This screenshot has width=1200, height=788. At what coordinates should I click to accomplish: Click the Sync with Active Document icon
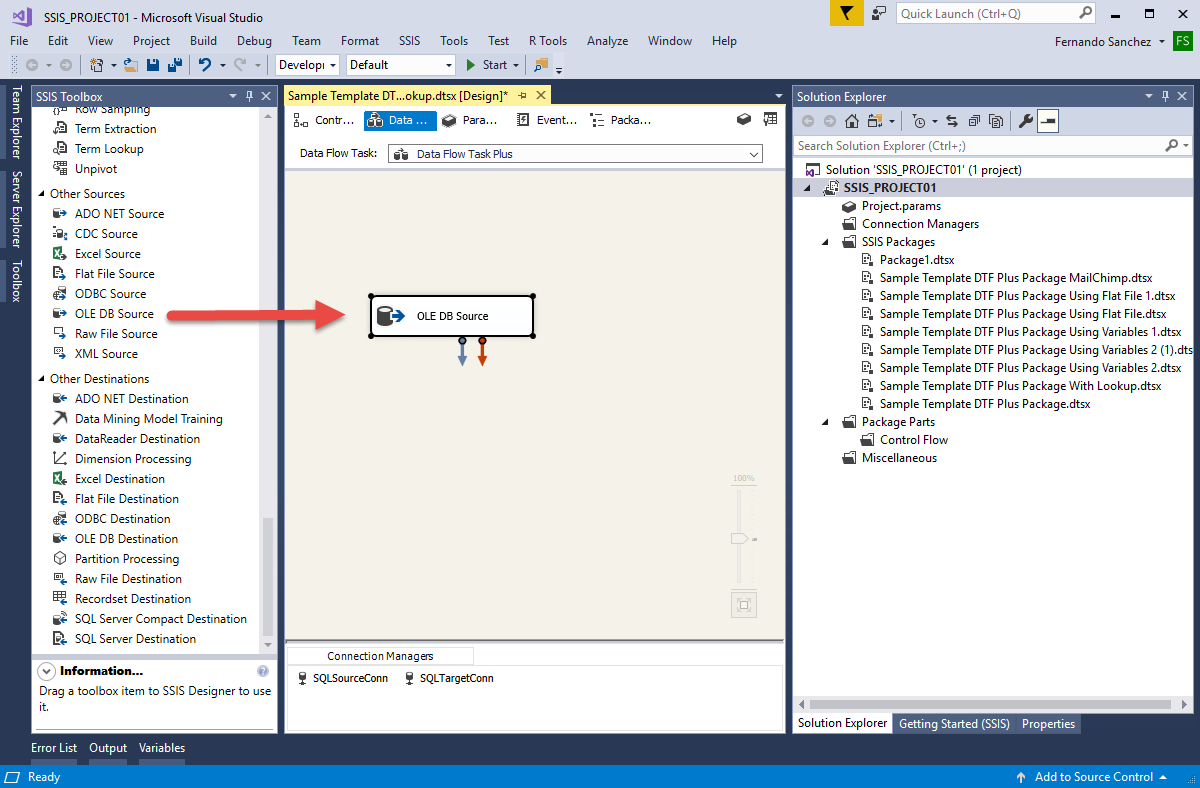coord(951,121)
